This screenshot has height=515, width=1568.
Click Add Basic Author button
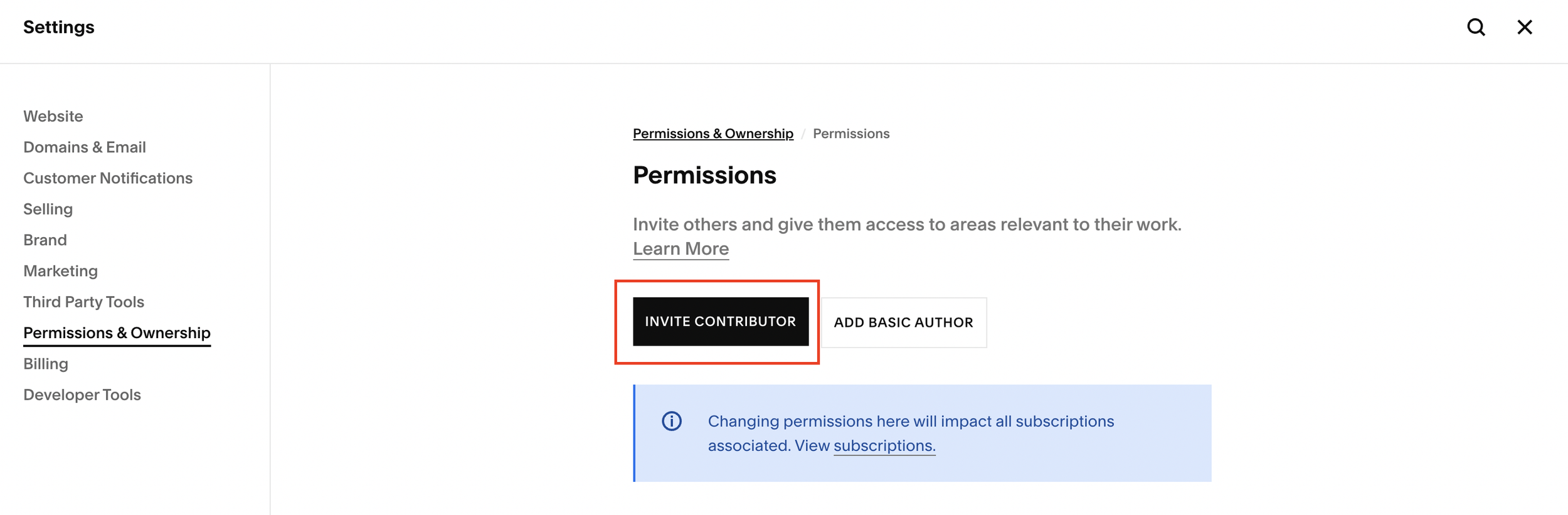click(x=904, y=322)
